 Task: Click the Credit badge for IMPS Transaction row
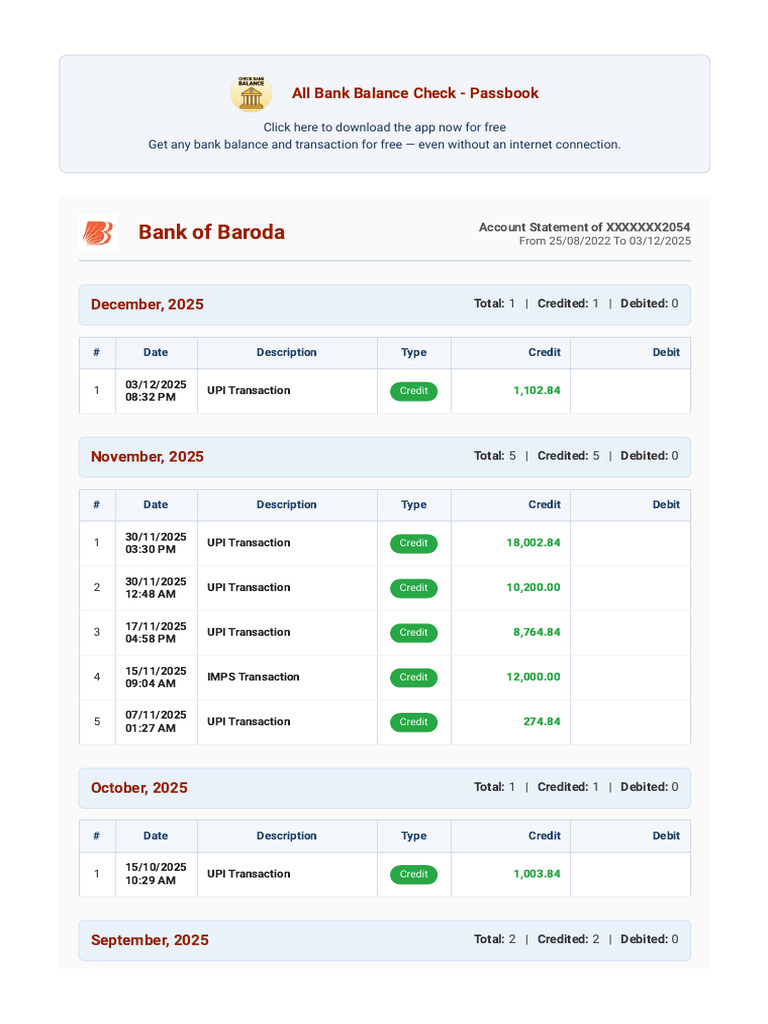414,678
